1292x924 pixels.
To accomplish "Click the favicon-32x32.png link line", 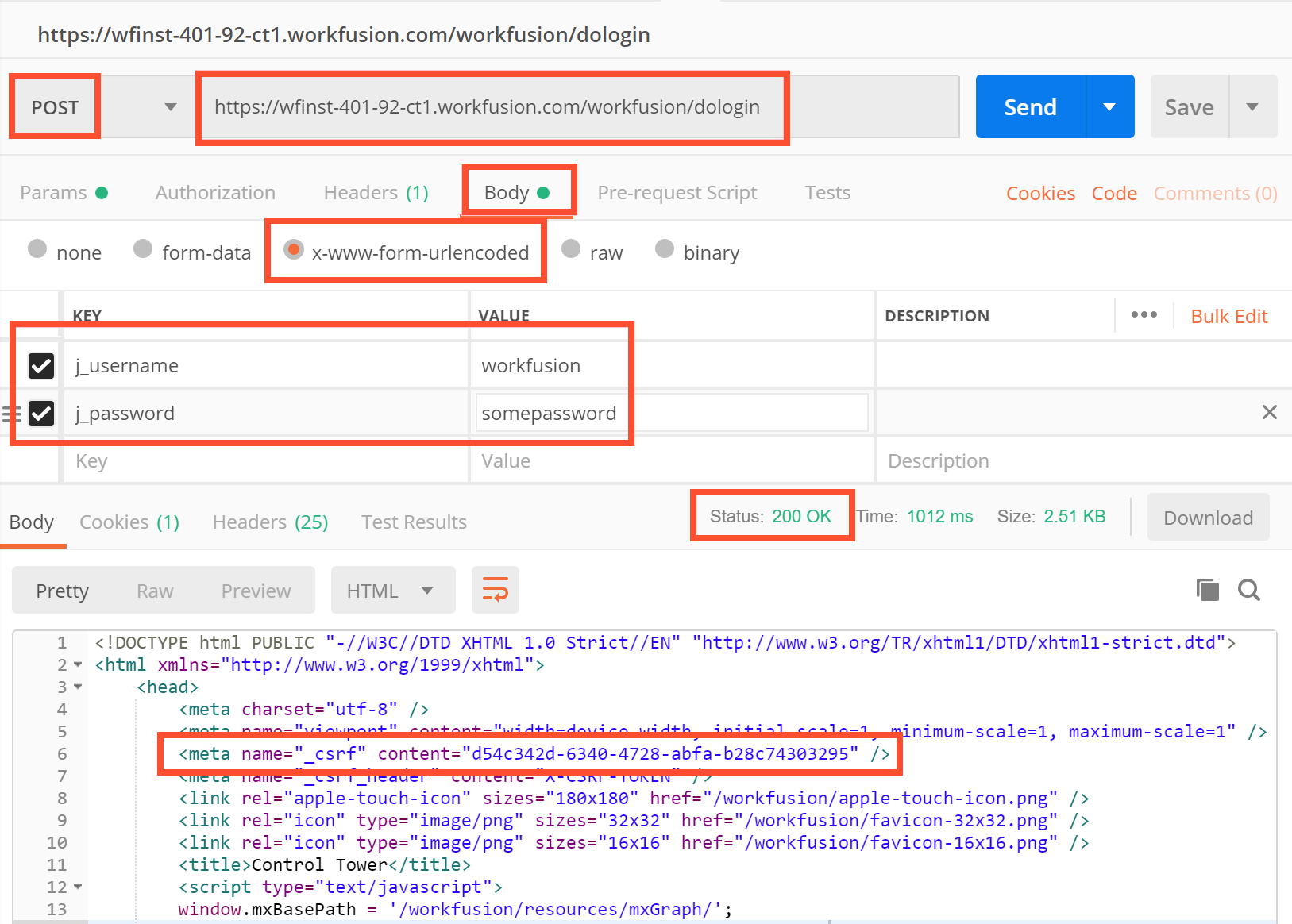I will (x=634, y=820).
